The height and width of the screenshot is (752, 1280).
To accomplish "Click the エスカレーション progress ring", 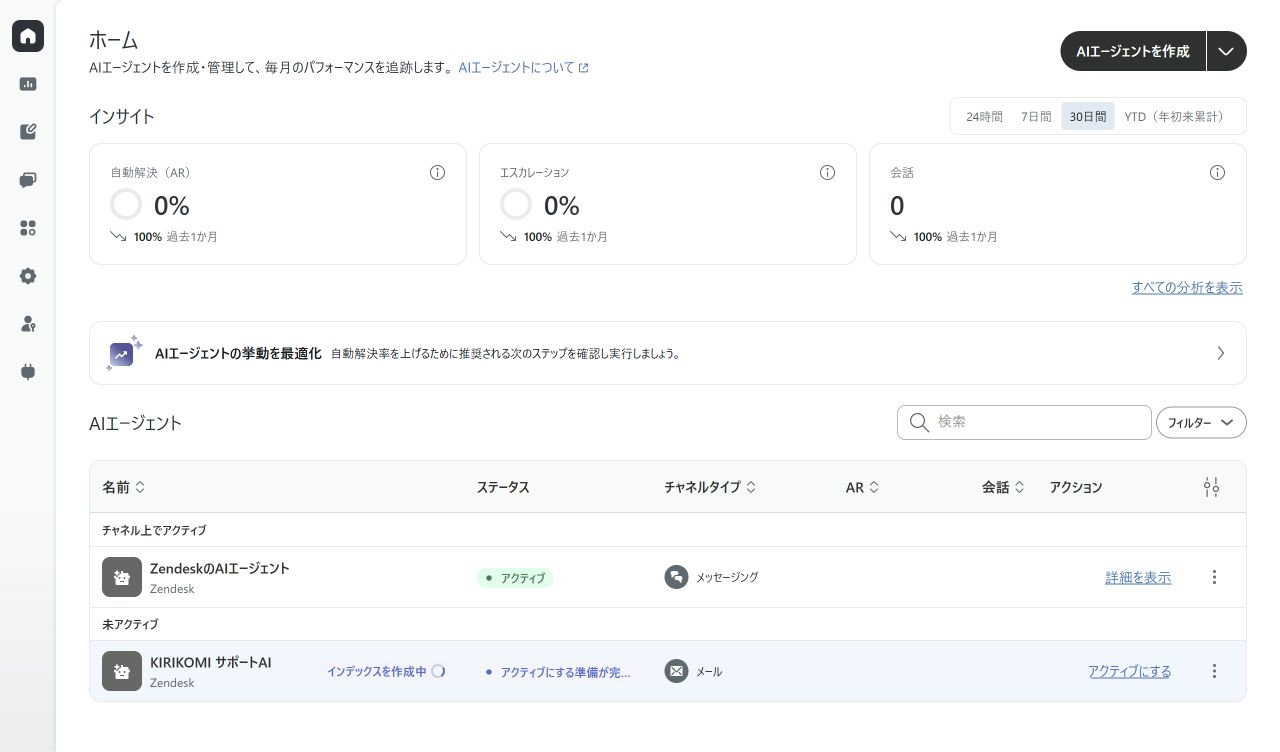I will [x=516, y=205].
